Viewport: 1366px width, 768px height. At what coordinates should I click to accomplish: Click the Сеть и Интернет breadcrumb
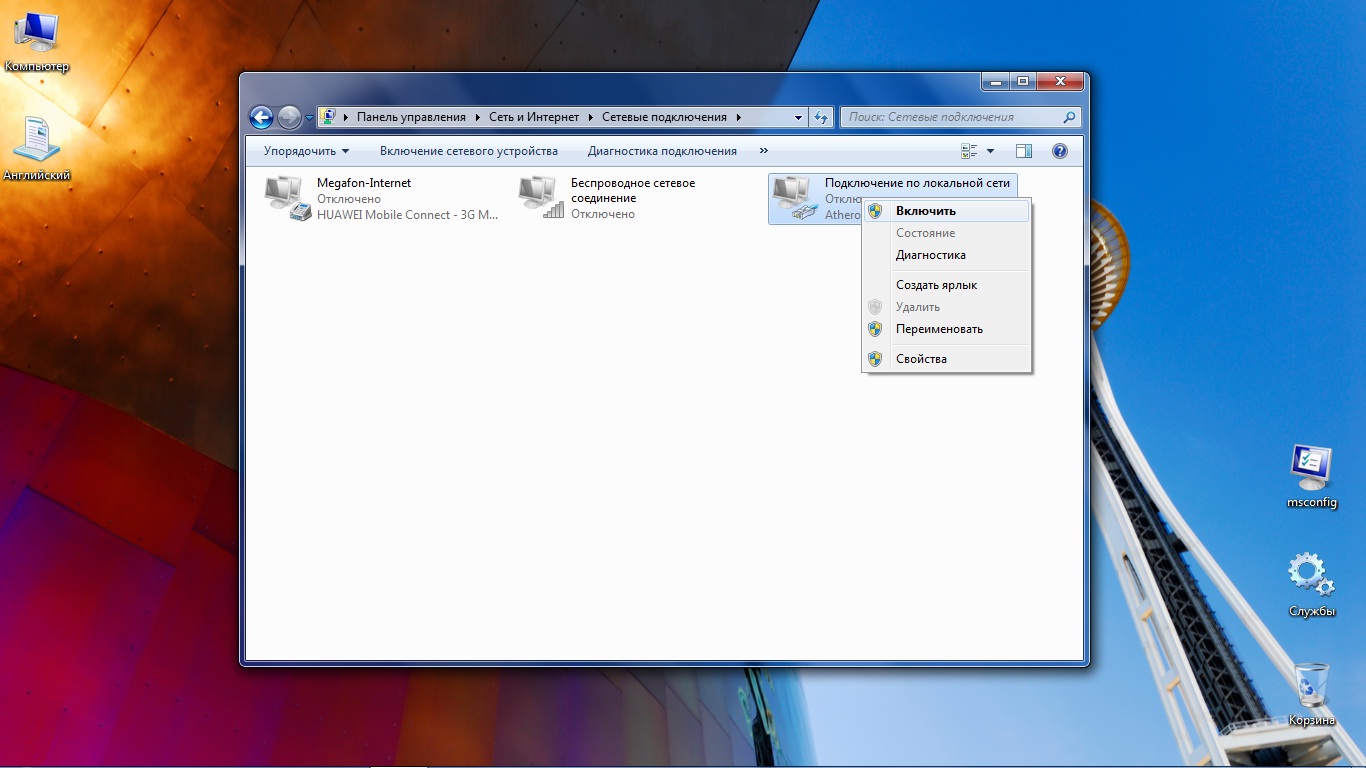[x=534, y=117]
